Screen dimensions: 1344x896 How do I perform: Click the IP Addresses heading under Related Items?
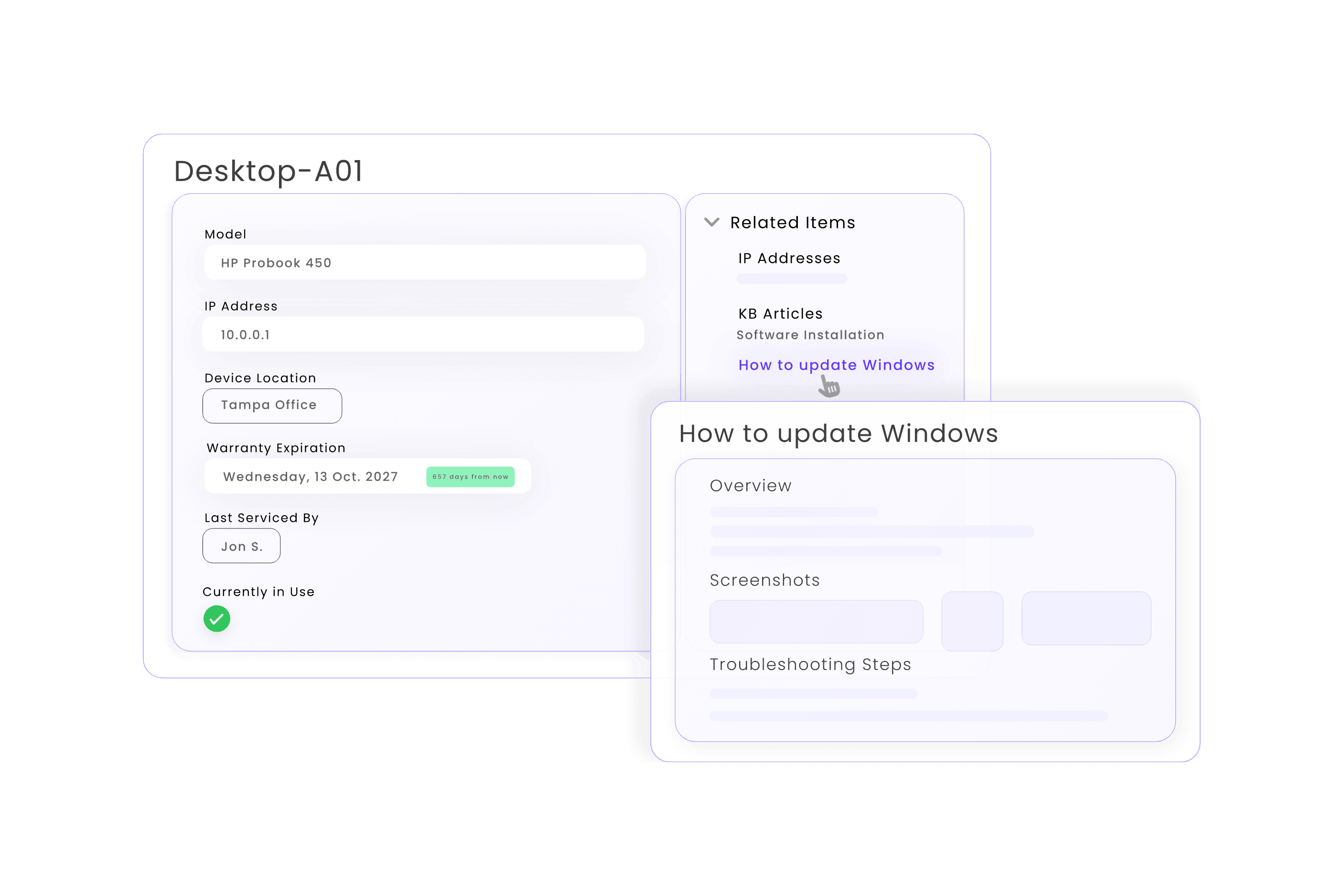coord(789,258)
